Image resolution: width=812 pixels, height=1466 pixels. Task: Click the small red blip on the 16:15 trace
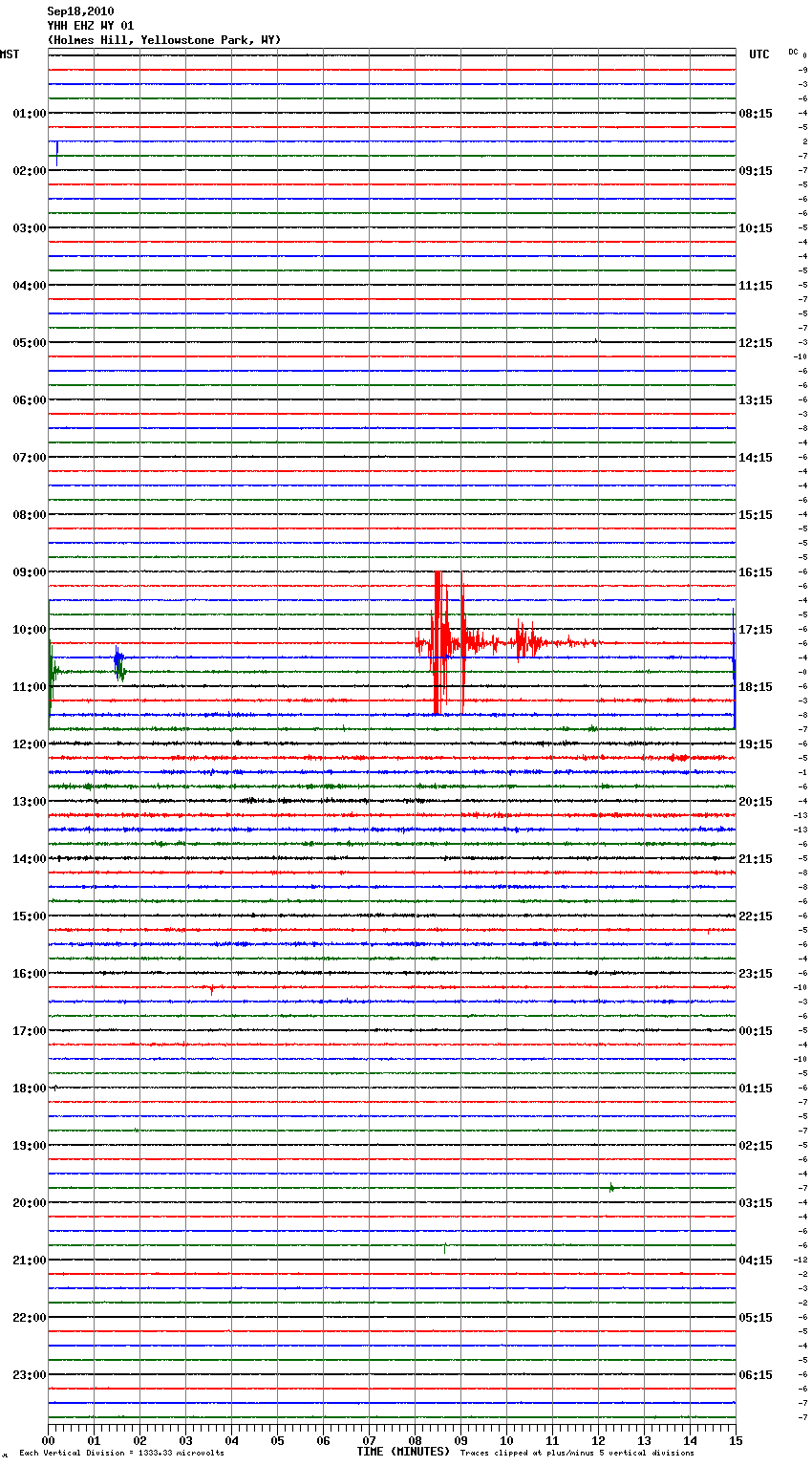coord(212,989)
